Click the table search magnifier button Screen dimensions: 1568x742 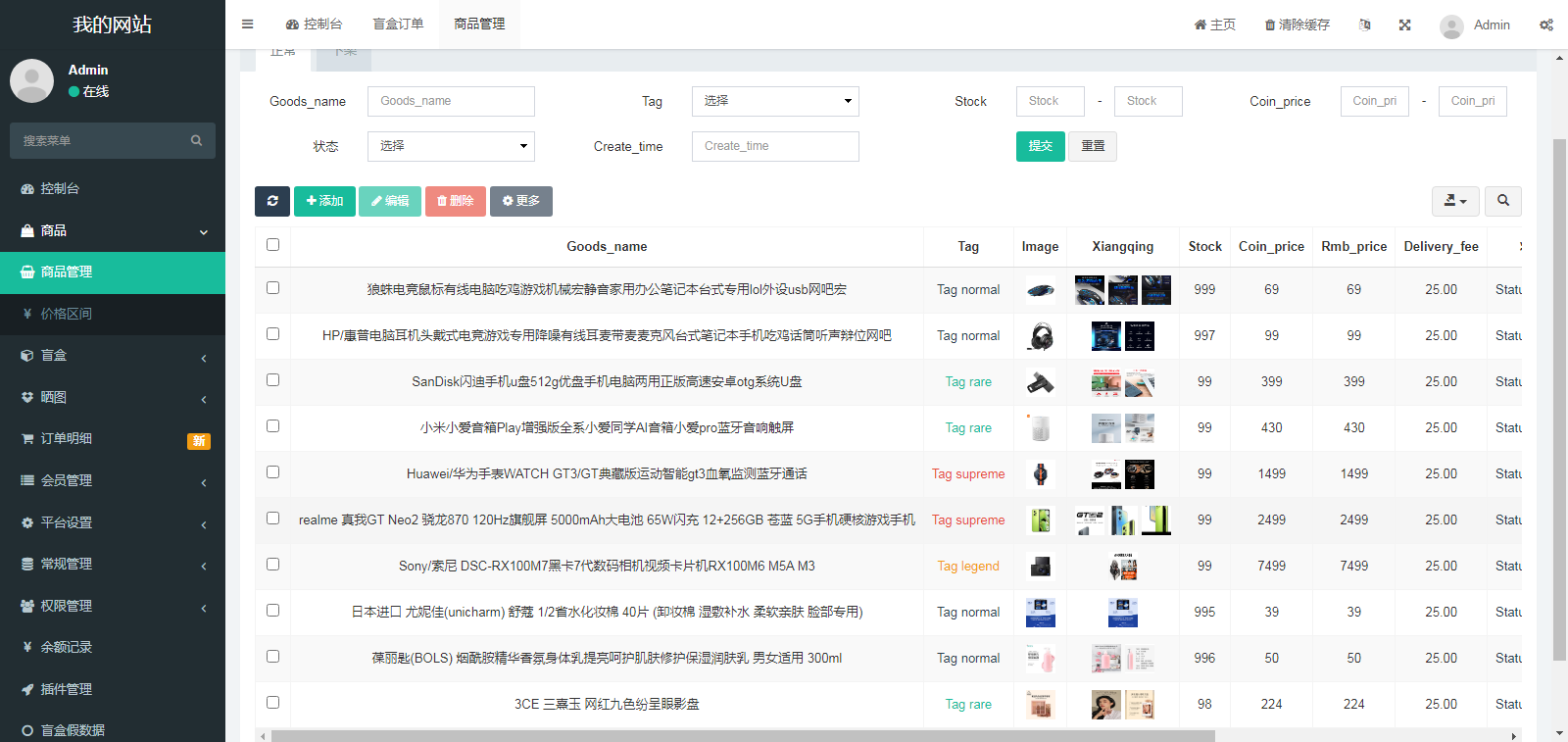click(x=1503, y=201)
